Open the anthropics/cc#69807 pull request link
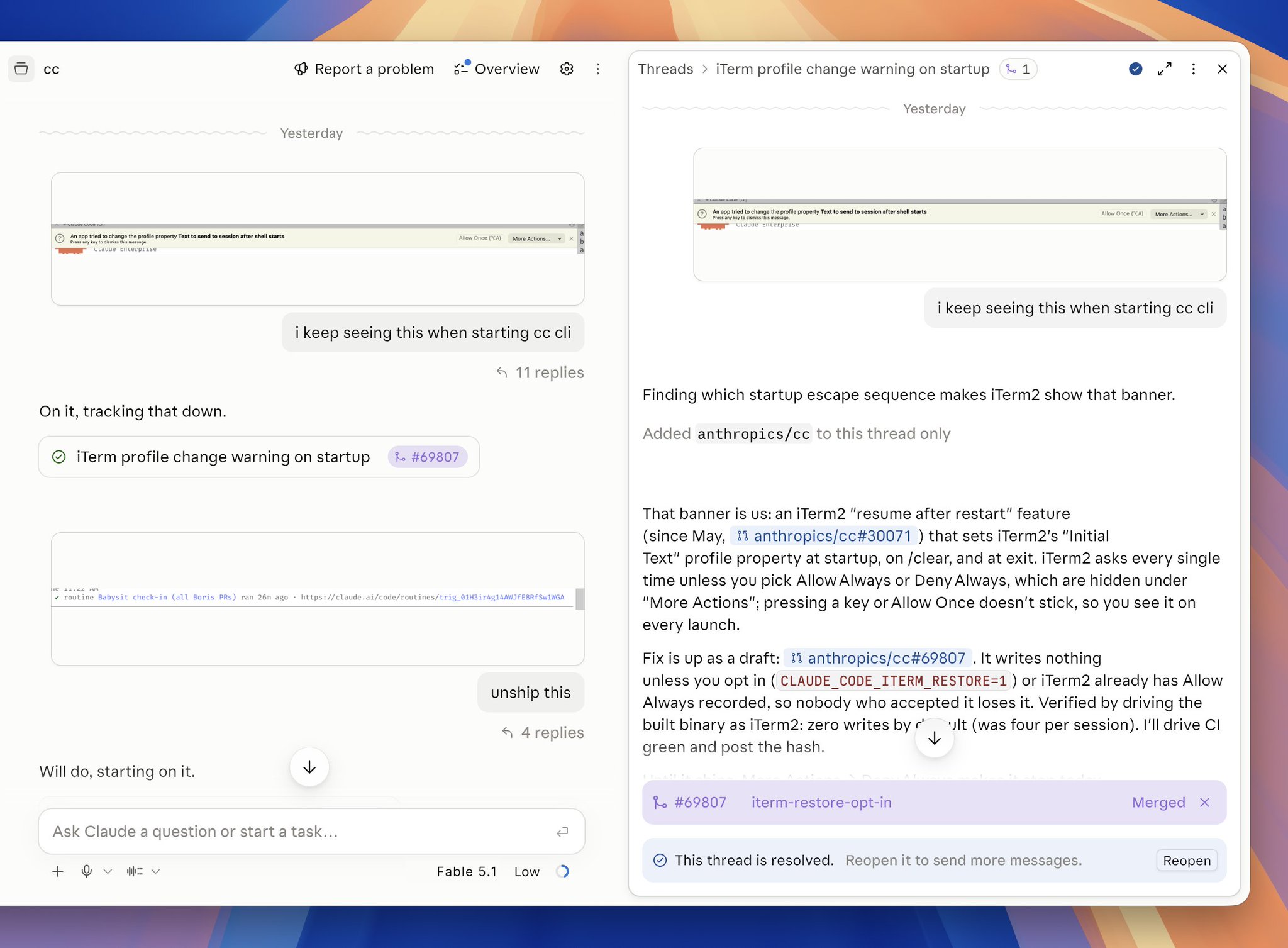 [x=877, y=658]
